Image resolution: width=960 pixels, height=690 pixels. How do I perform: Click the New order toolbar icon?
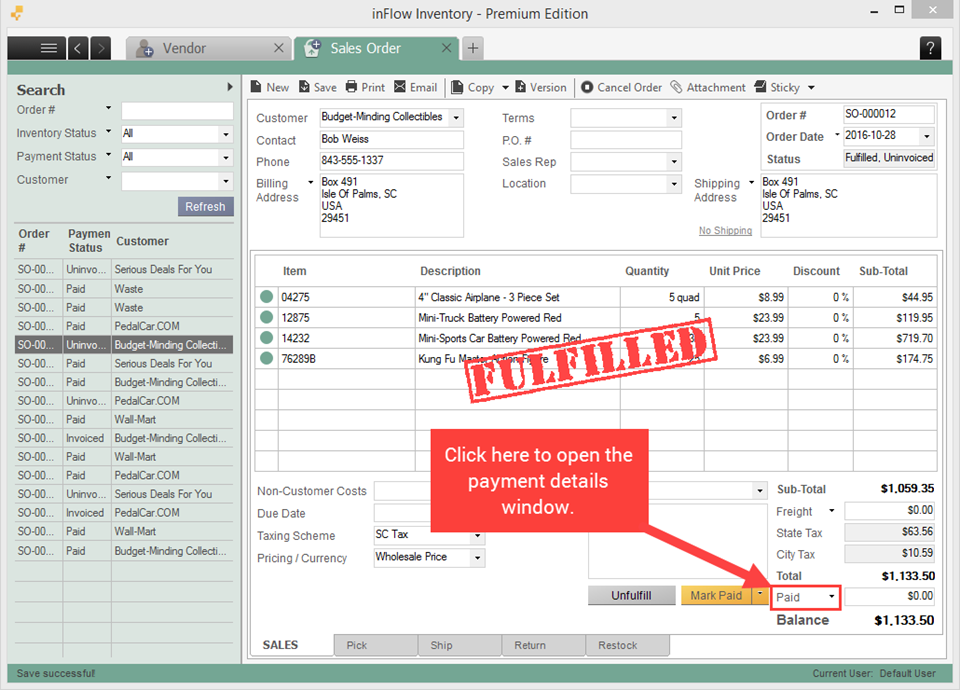[x=257, y=87]
